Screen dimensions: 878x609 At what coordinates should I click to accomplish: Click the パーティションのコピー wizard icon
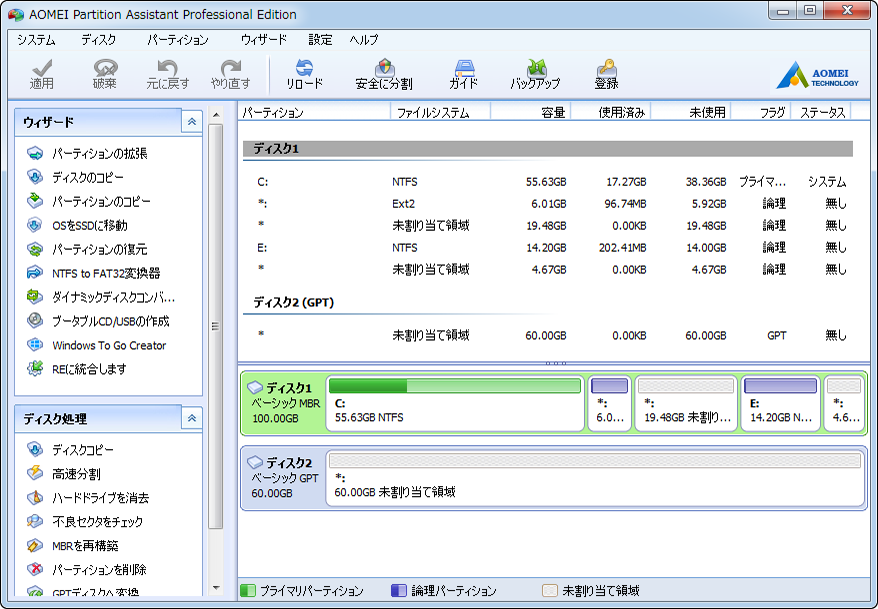(35, 201)
